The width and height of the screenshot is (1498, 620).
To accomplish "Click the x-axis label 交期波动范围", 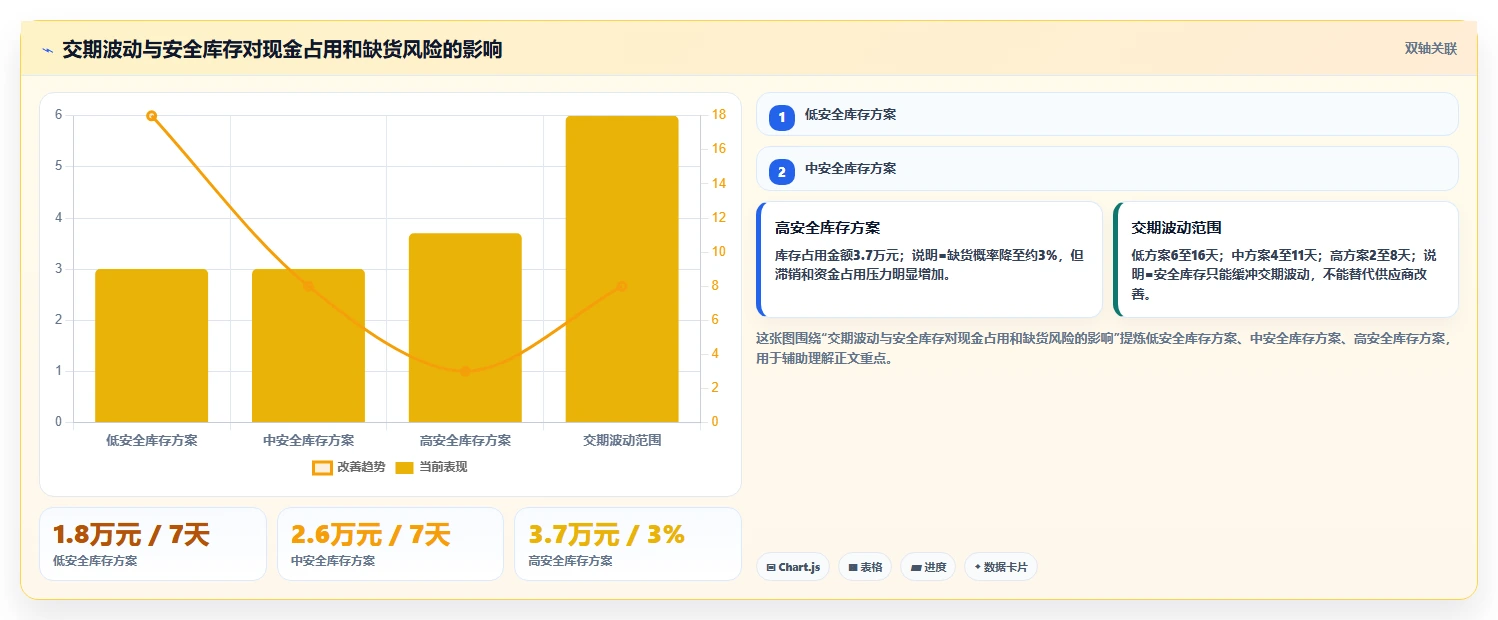I will tap(622, 440).
